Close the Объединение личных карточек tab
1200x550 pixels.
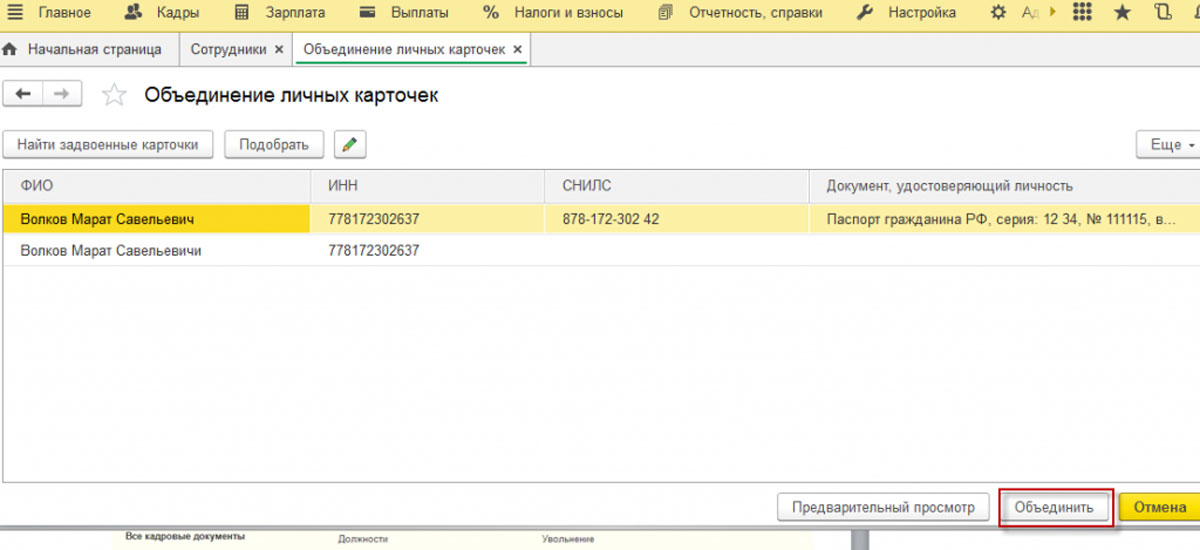(x=516, y=49)
